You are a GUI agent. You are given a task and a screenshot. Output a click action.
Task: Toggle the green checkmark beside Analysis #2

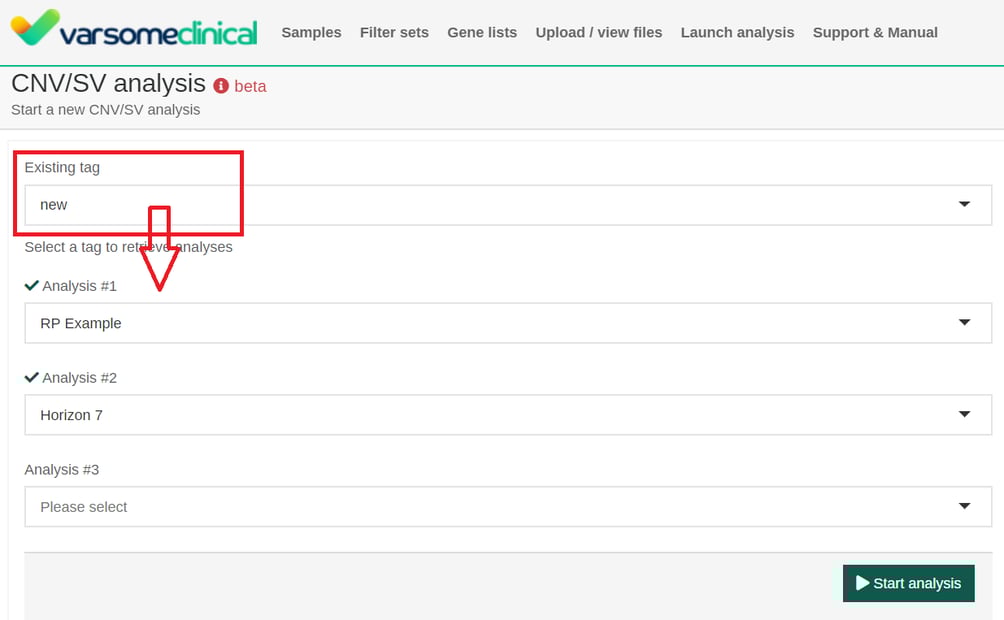coord(30,378)
